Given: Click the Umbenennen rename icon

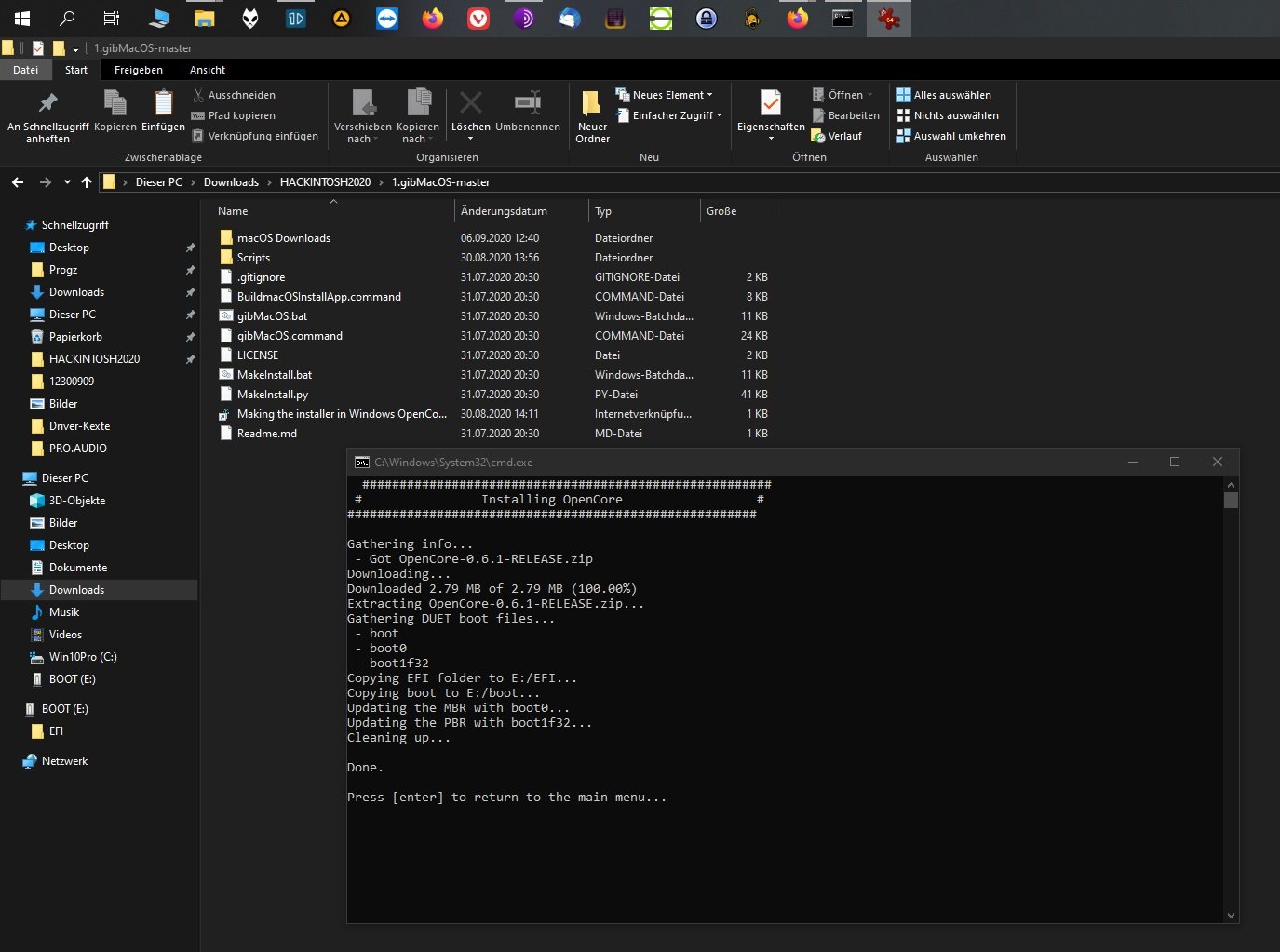Looking at the screenshot, I should tap(528, 104).
